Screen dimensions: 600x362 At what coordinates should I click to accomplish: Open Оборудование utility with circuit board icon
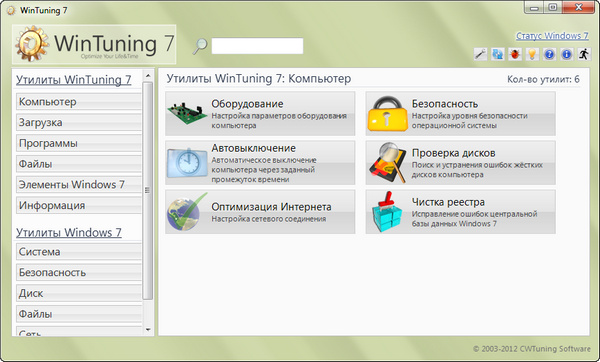point(260,114)
